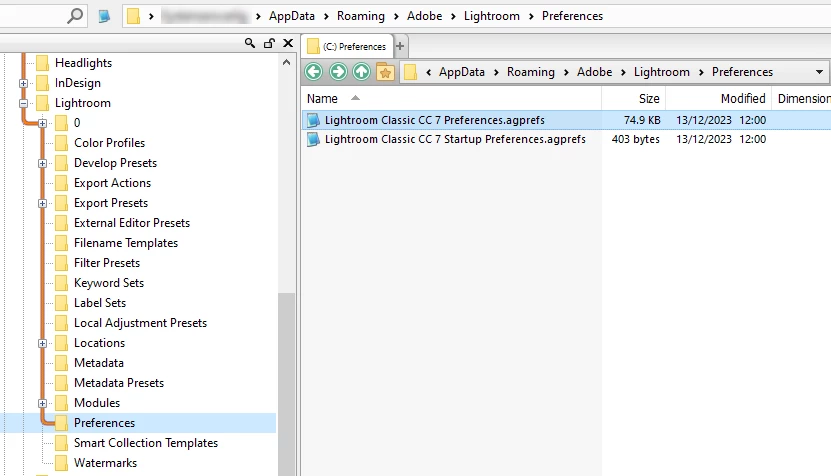Click the icon of Startup Preferences.agprefs file
Image resolution: width=831 pixels, height=476 pixels.
[x=313, y=139]
